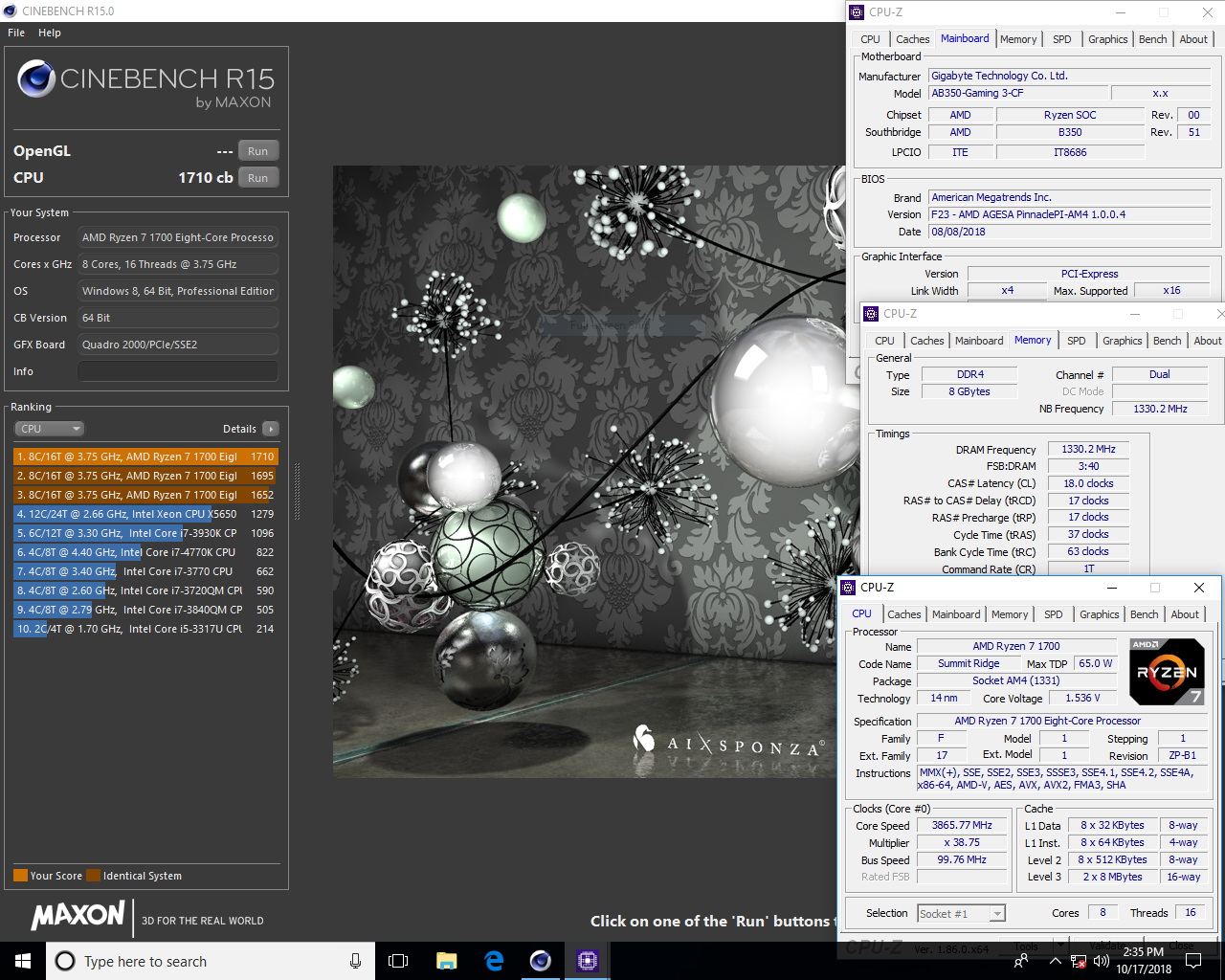Open Memory tab in Mainboard CPU-Z window
The image size is (1225, 980).
click(1018, 39)
